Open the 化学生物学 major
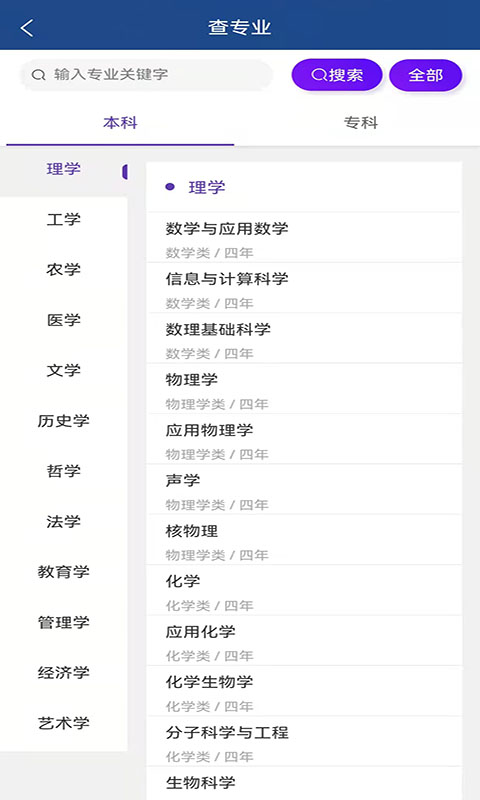 [304, 691]
